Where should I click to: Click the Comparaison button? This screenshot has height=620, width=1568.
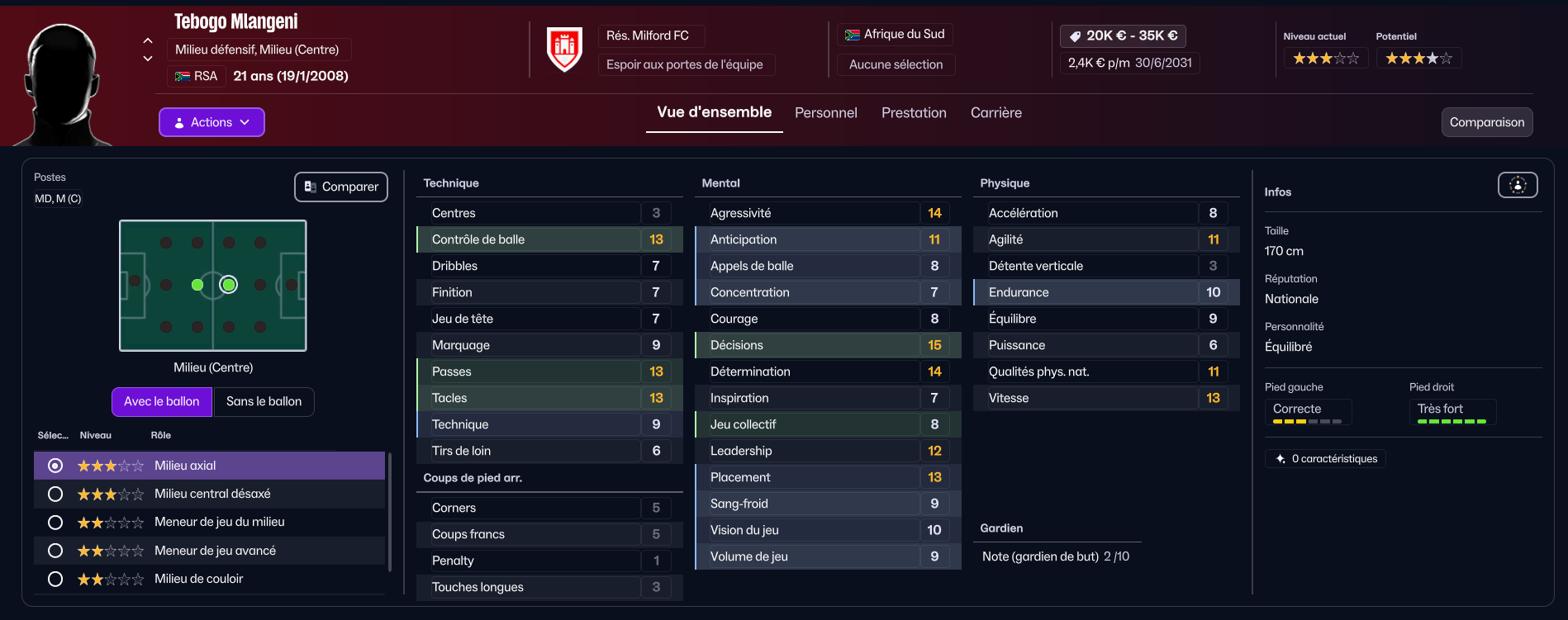click(1487, 122)
